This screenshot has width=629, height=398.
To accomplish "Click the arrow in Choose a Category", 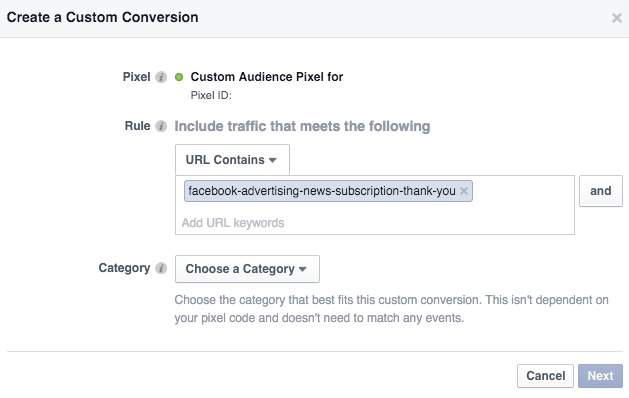I will (x=303, y=269).
